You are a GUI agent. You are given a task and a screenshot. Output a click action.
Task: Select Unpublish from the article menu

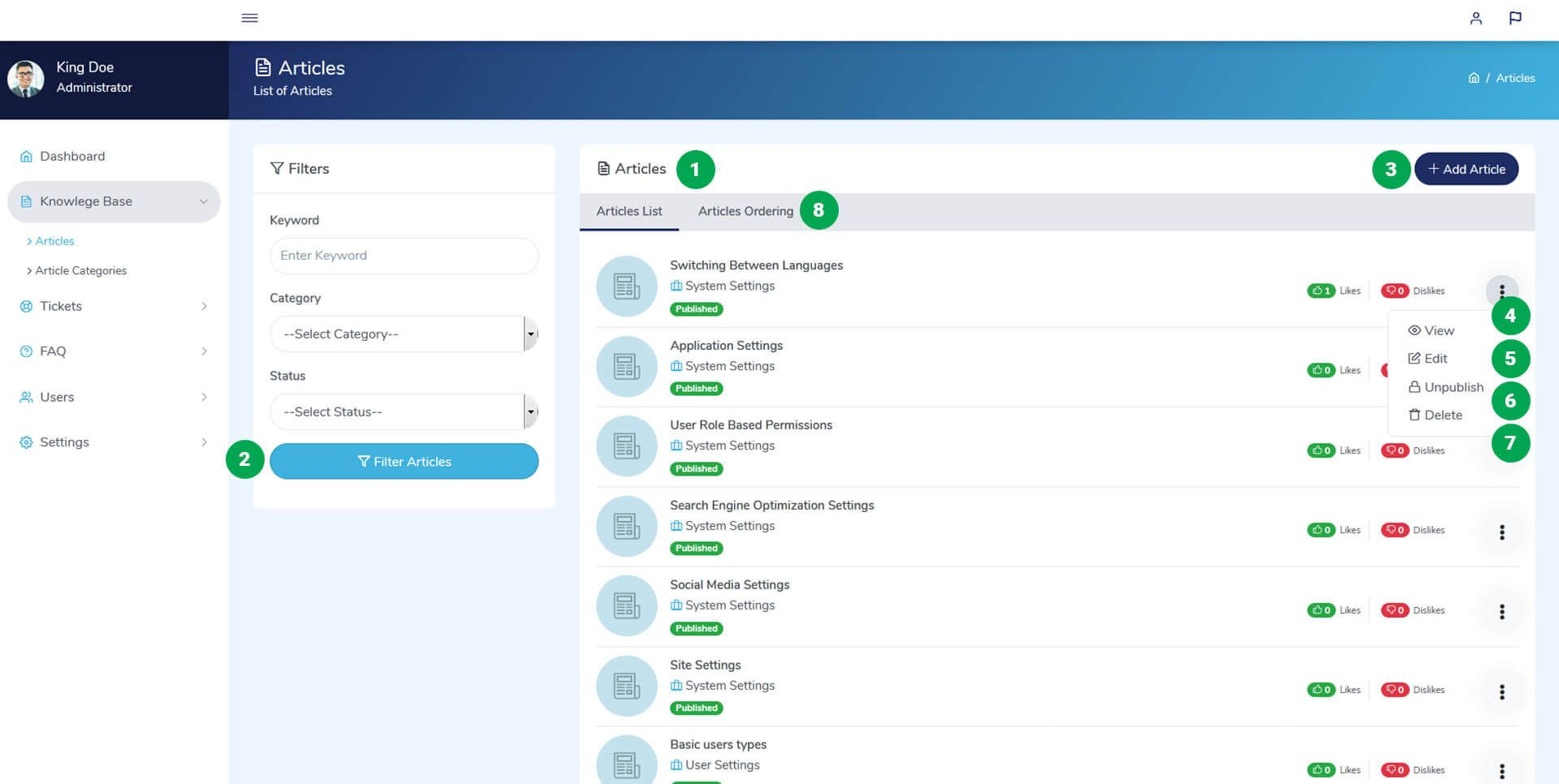pyautogui.click(x=1445, y=387)
